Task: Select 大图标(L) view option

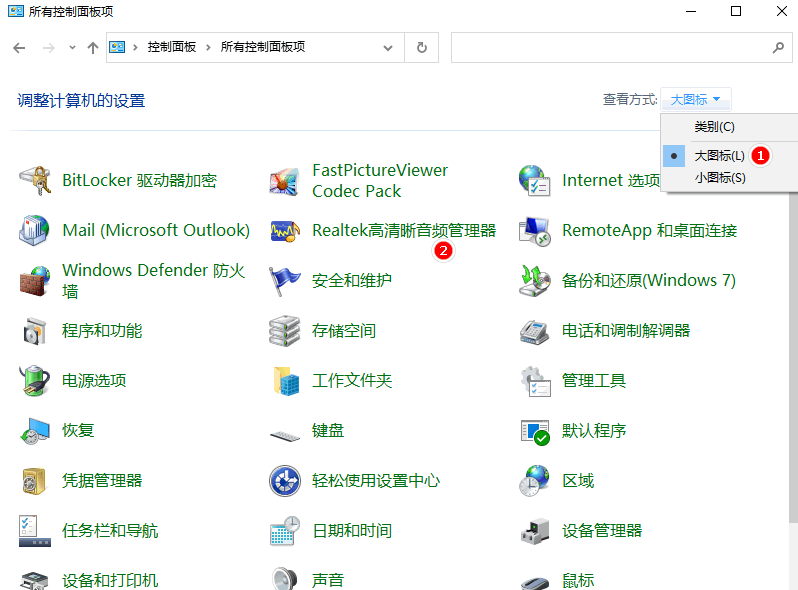Action: click(719, 155)
